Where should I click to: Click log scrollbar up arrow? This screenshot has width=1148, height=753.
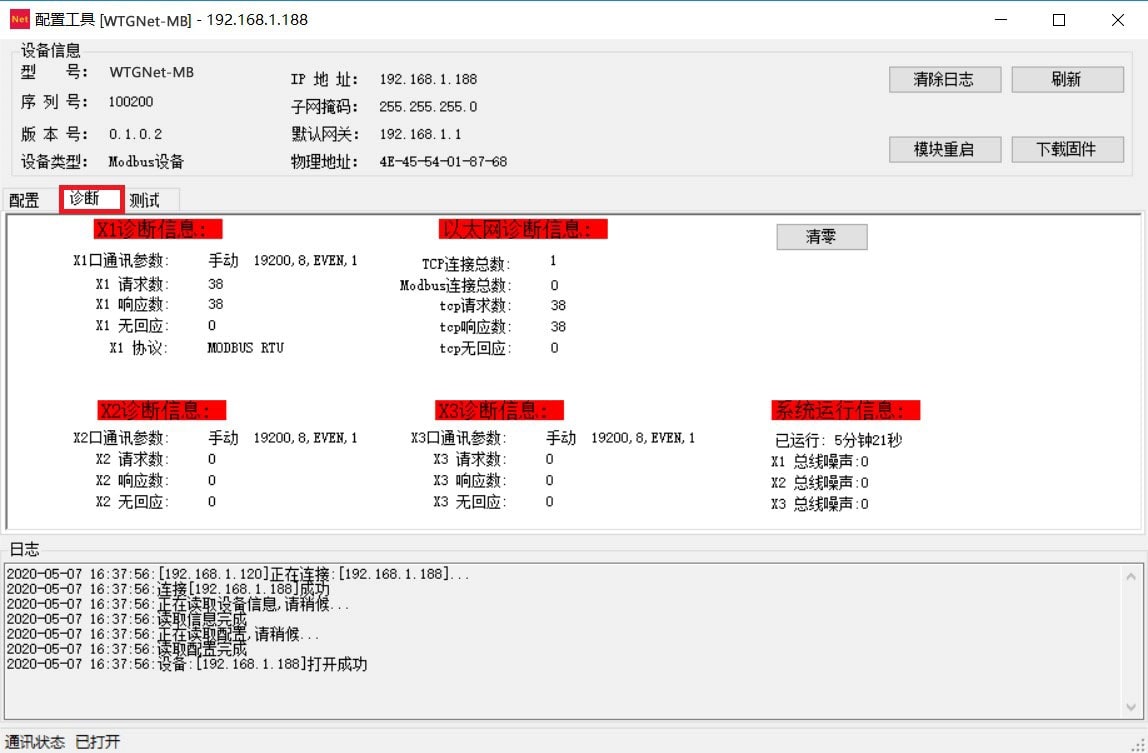1132,577
